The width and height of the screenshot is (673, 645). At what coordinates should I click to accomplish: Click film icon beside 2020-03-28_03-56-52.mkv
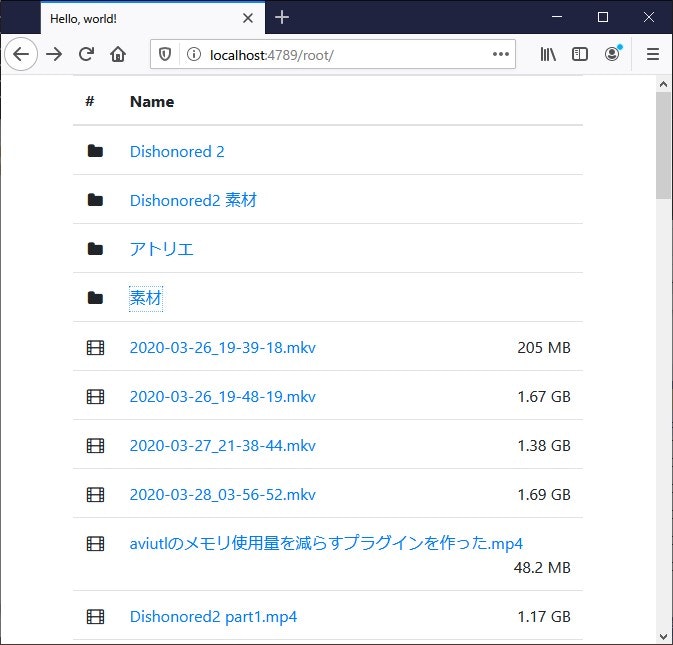(x=95, y=495)
